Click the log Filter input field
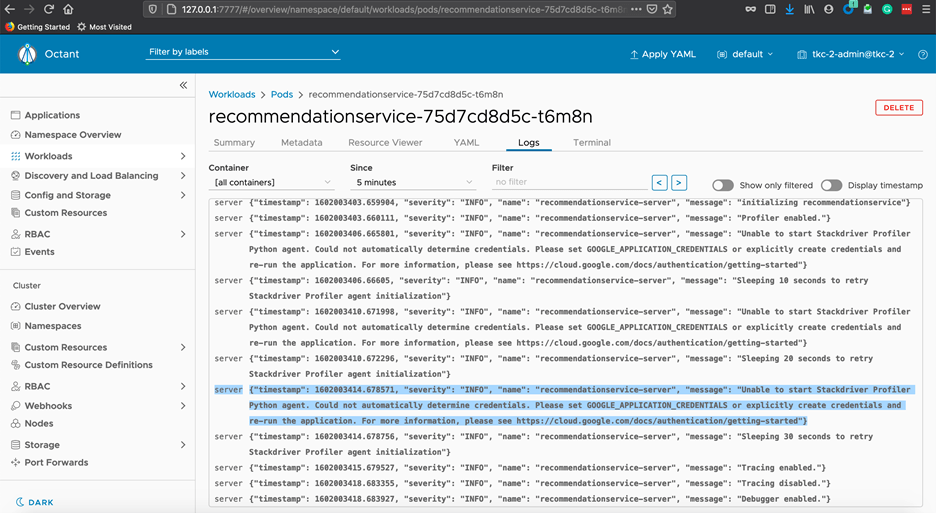 pos(568,183)
